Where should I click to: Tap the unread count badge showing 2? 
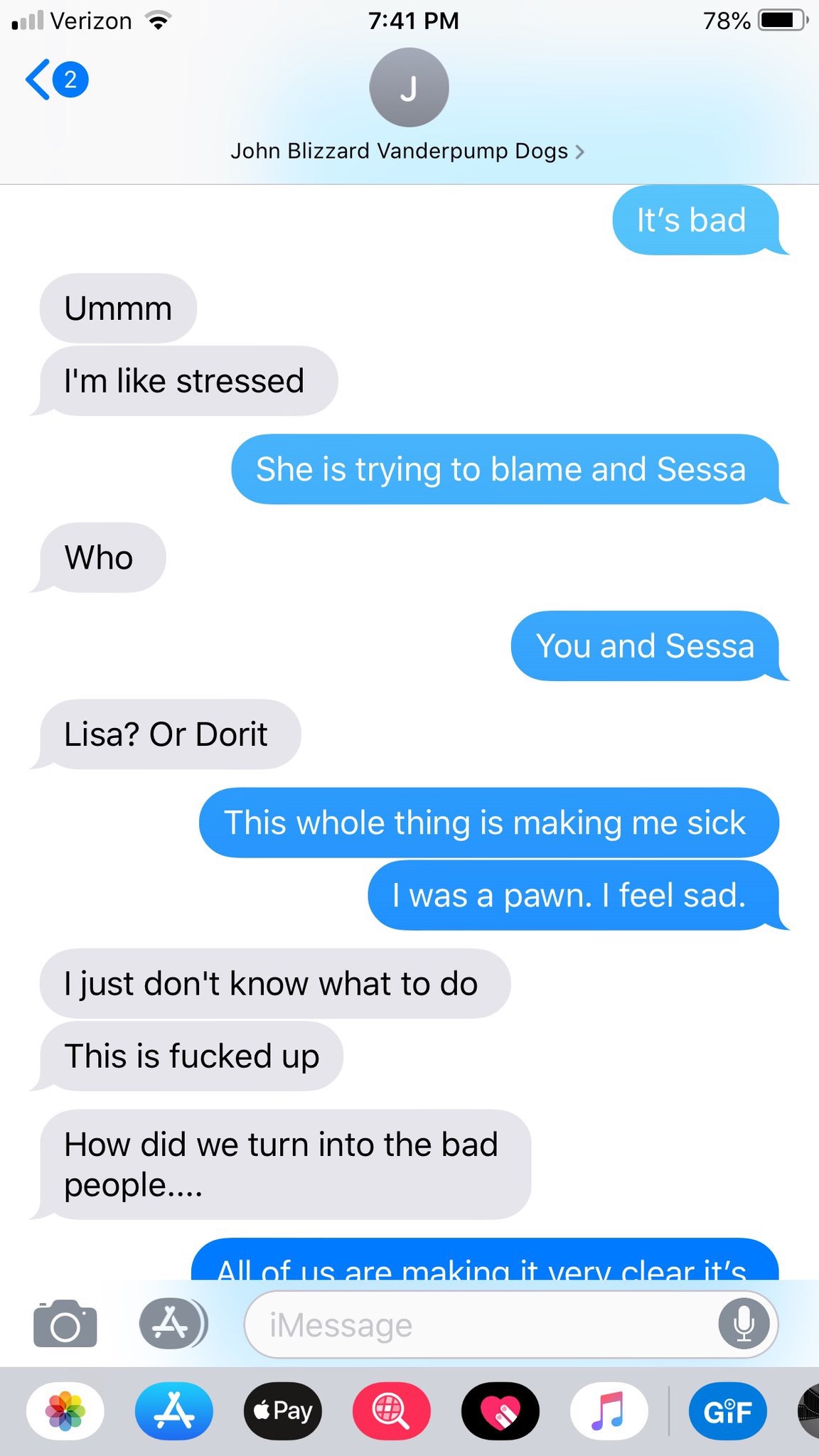tap(70, 79)
